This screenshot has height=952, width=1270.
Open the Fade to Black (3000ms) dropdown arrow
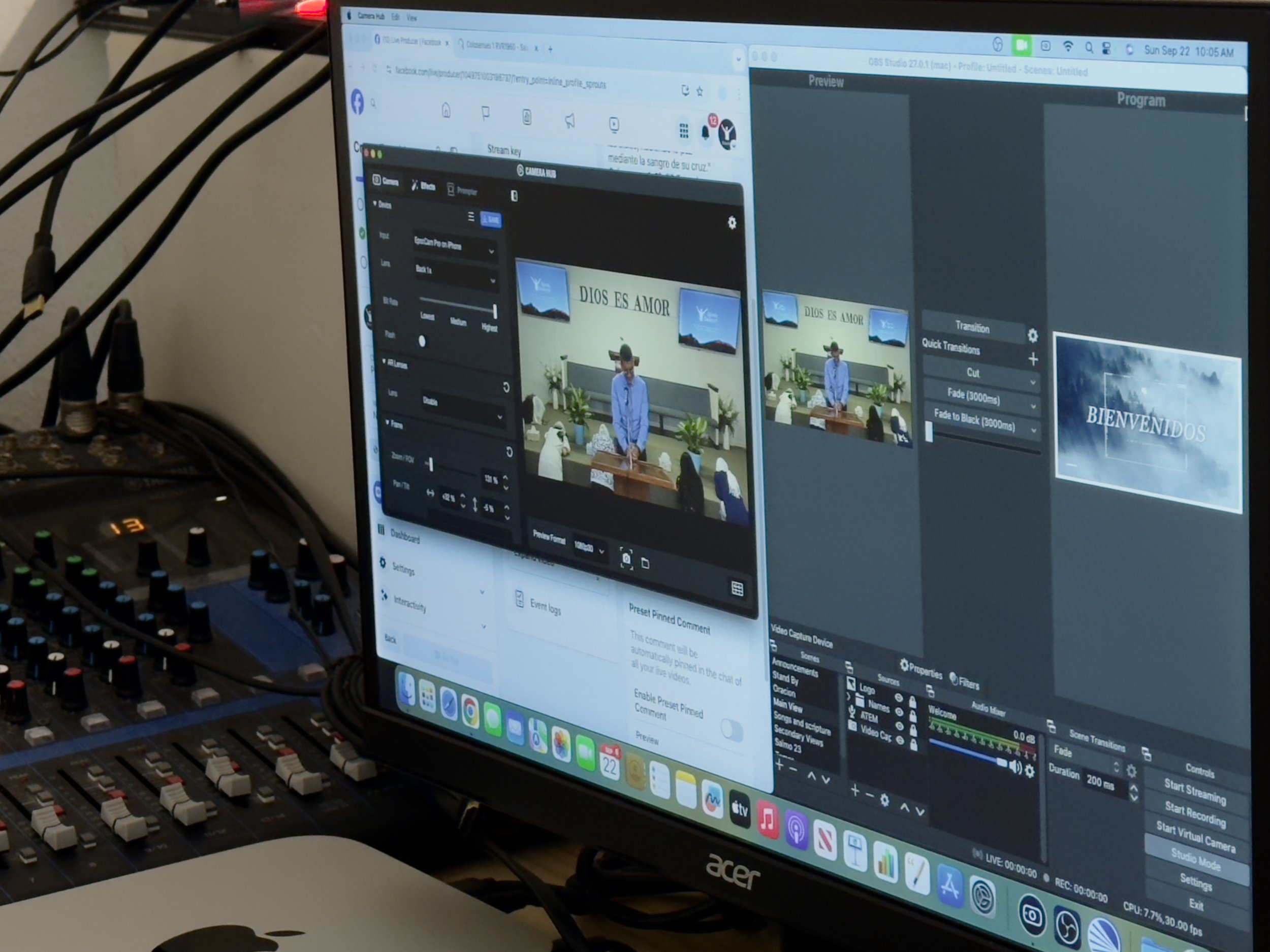[1033, 431]
